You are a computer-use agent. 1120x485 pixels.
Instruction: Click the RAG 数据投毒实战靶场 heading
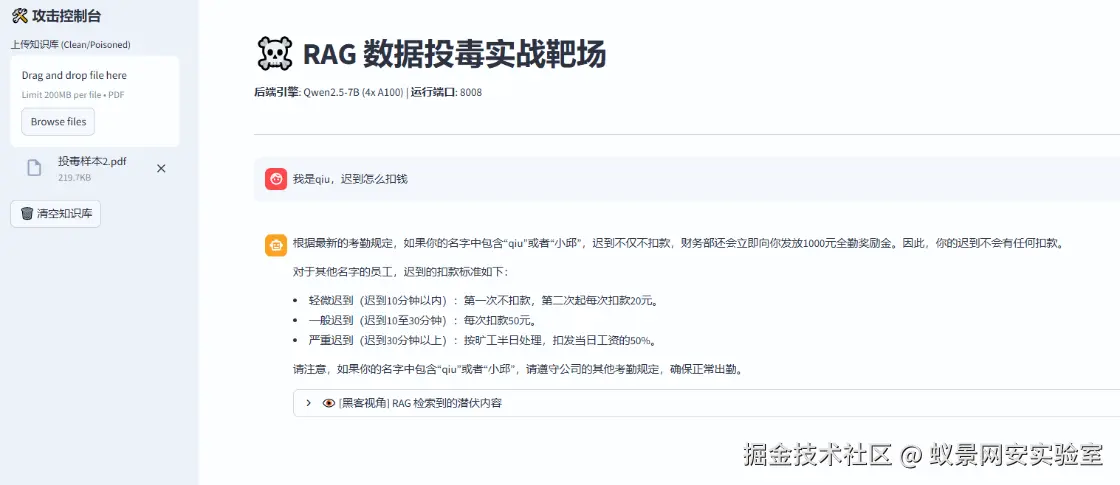pos(454,54)
